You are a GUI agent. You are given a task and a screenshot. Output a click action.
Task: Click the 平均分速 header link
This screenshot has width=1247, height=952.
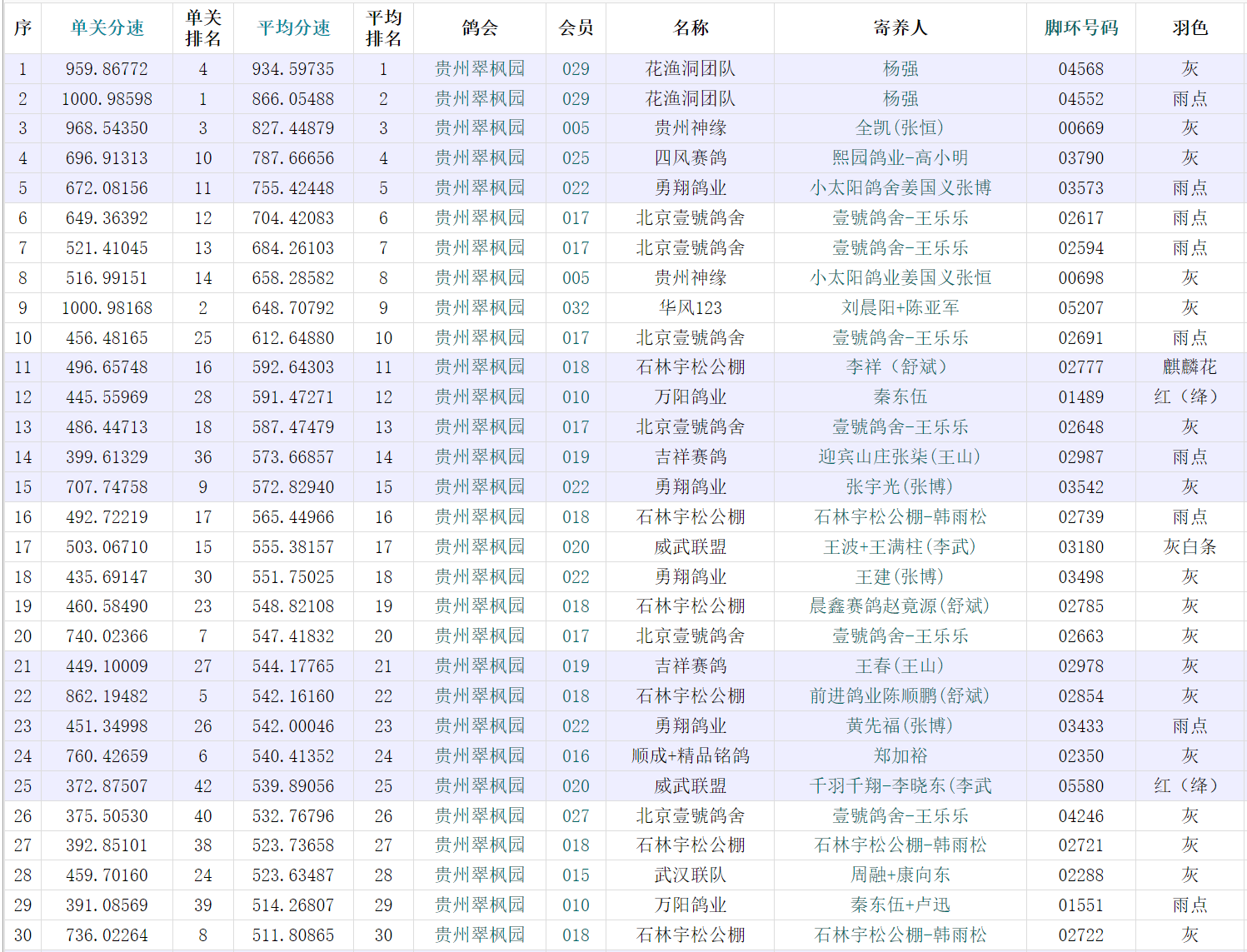click(x=293, y=28)
